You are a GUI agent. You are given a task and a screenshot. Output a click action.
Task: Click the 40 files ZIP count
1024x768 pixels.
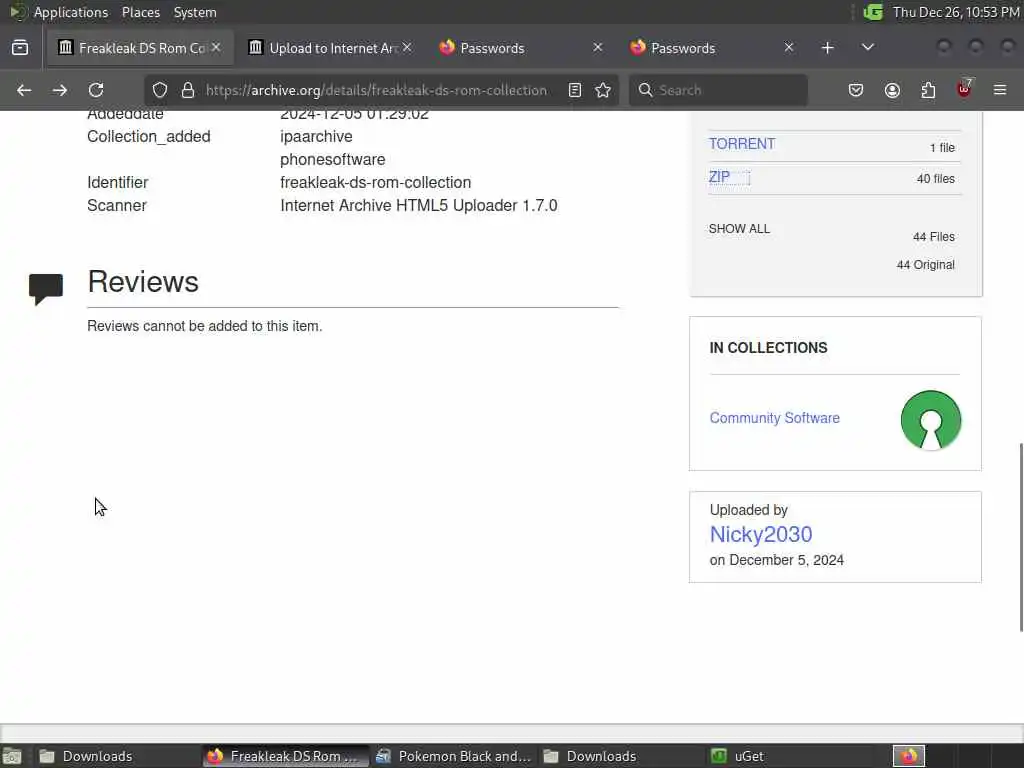pyautogui.click(x=935, y=178)
